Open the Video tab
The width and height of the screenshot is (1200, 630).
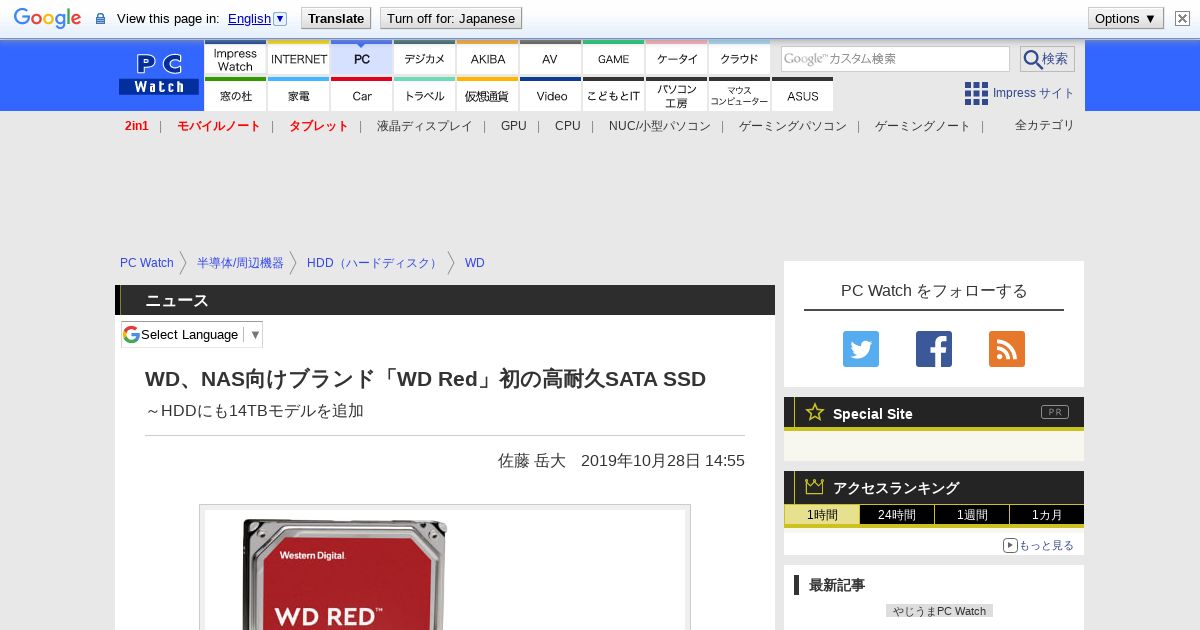point(551,95)
